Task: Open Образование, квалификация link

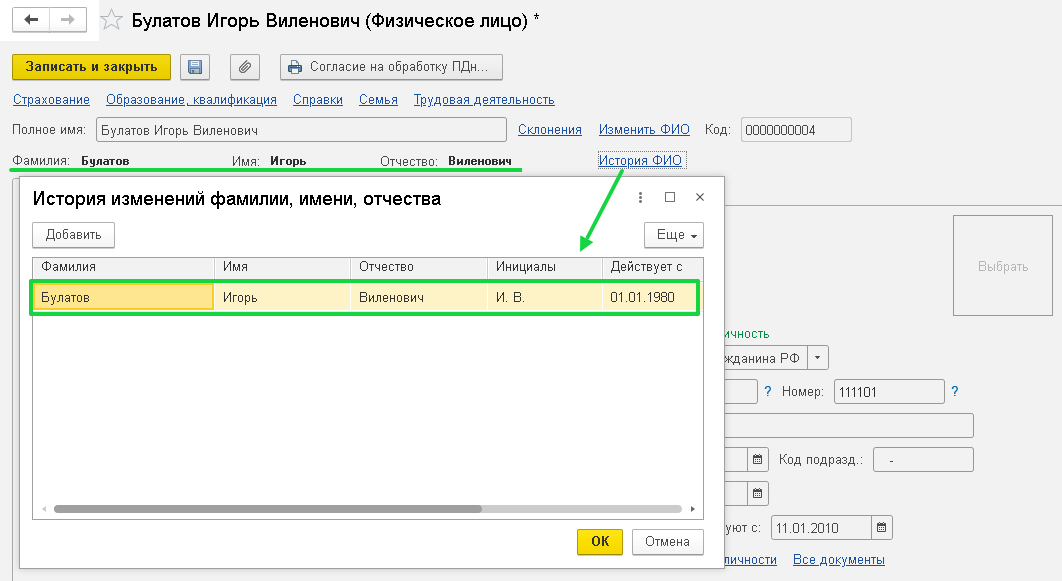Action: tap(191, 100)
